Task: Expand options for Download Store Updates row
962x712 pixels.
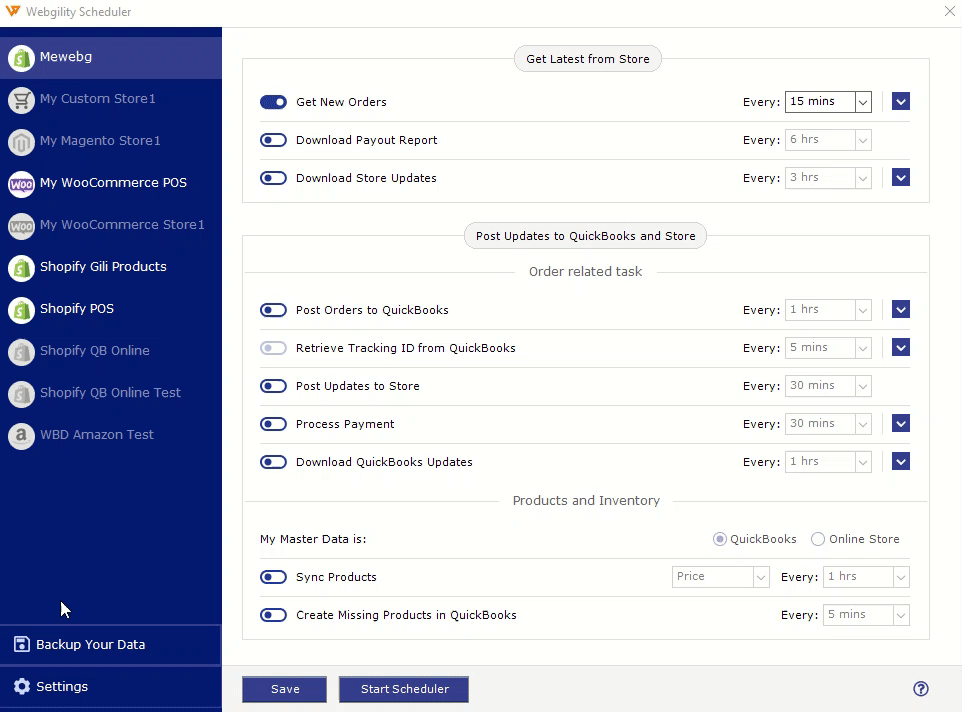Action: point(901,178)
